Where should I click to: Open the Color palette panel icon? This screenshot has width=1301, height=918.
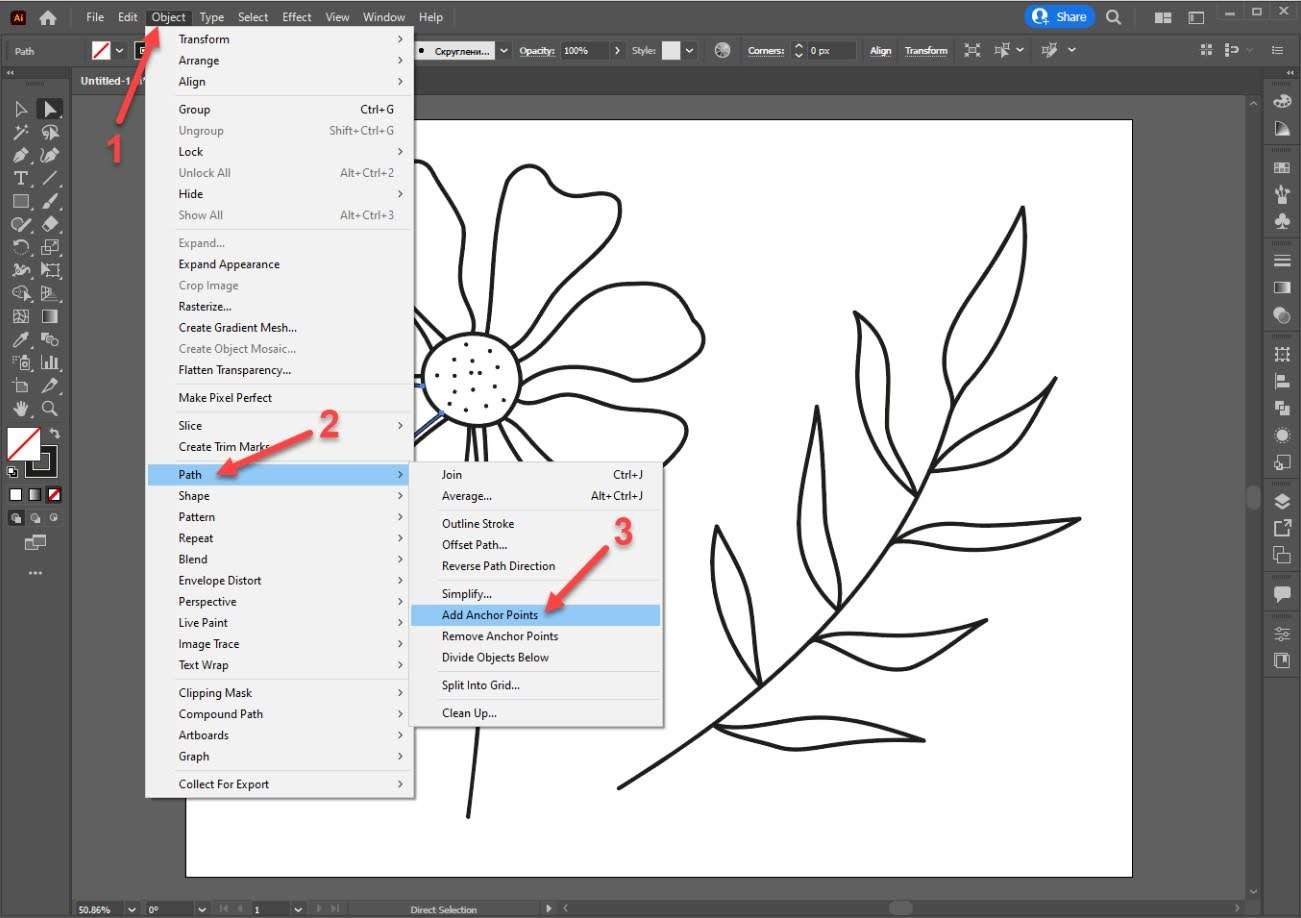click(1282, 101)
